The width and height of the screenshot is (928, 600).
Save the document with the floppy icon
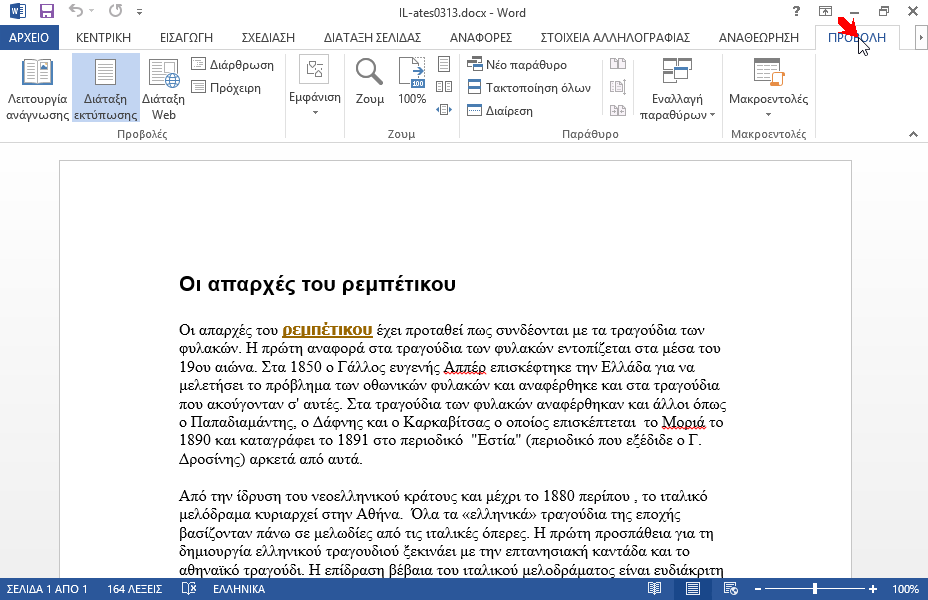click(47, 11)
